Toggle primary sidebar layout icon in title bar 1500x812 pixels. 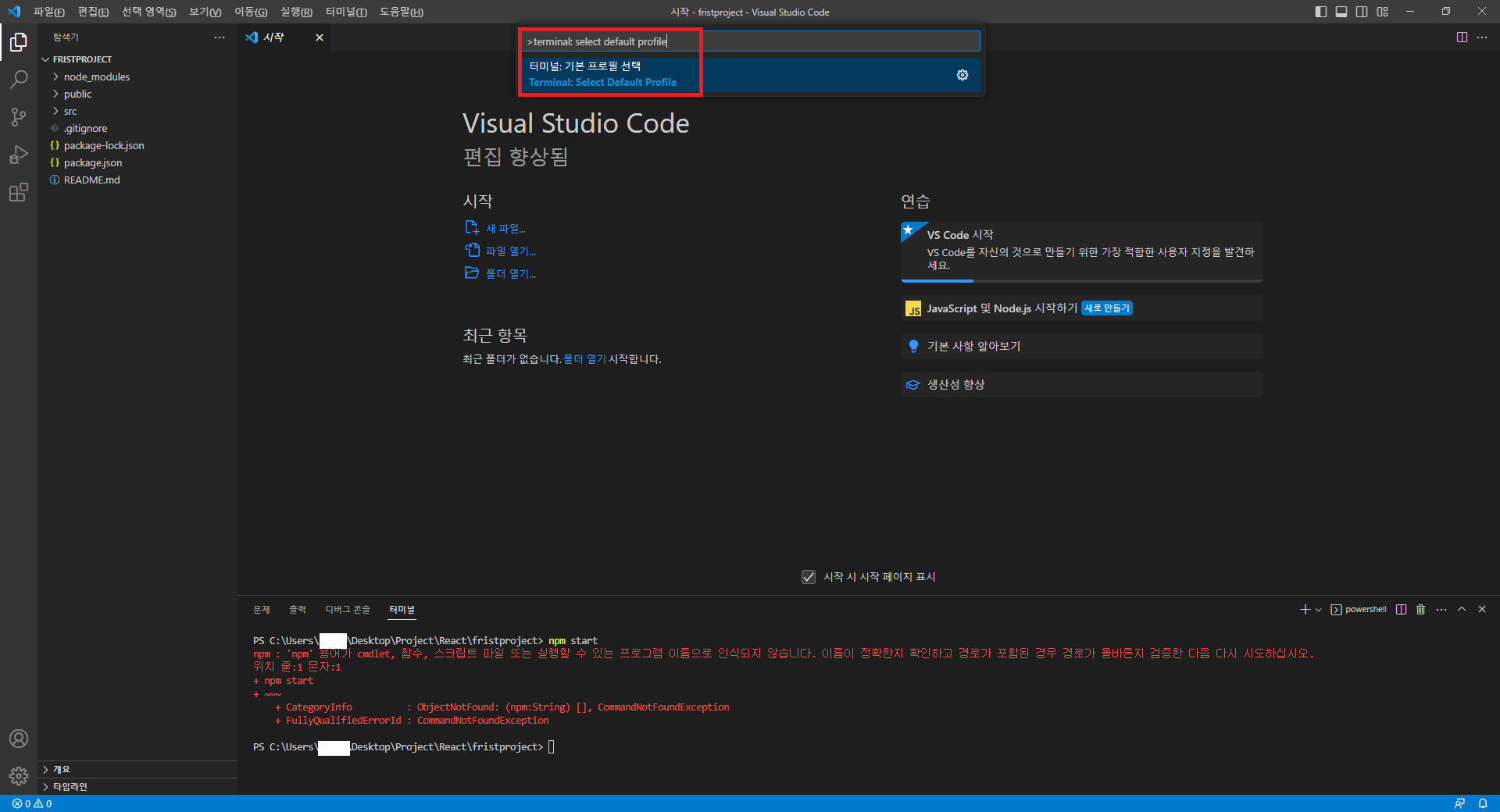pyautogui.click(x=1321, y=12)
